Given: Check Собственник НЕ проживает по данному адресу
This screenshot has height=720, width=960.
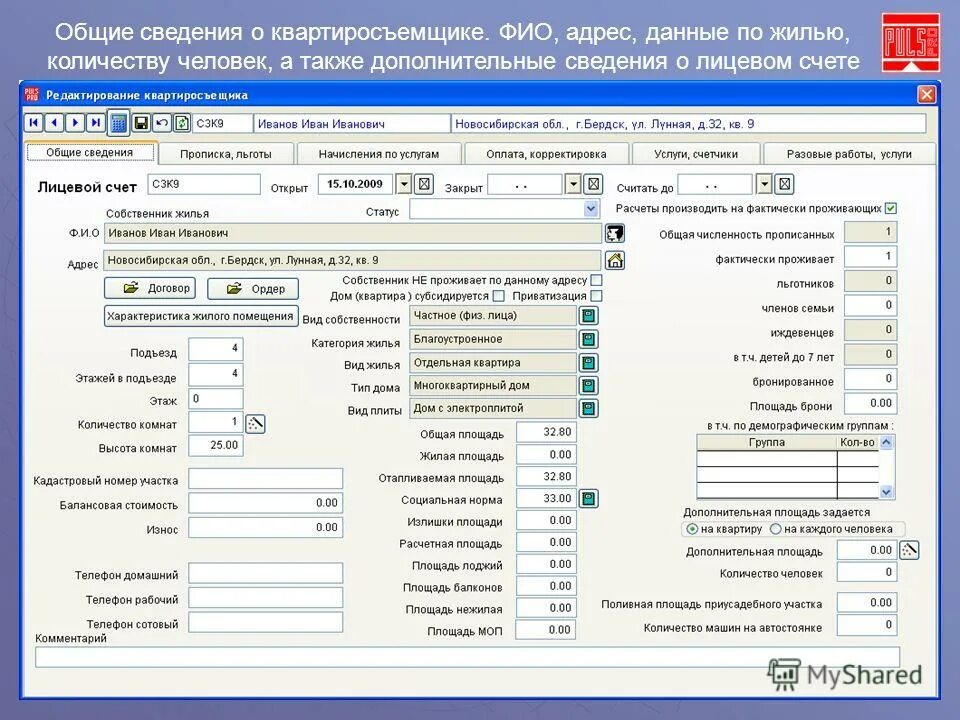Looking at the screenshot, I should tap(596, 280).
